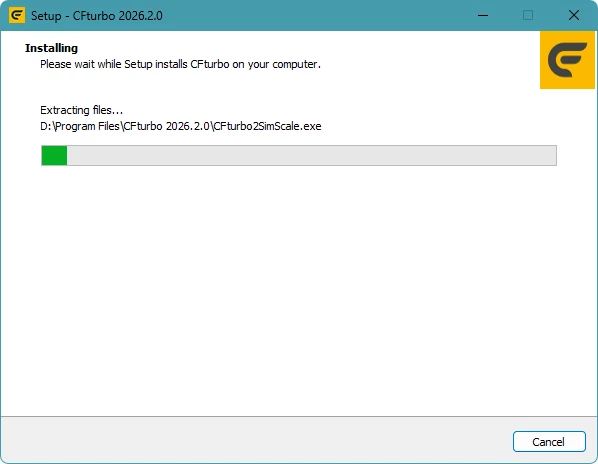The height and width of the screenshot is (464, 598).
Task: Click the CFturbo icon in the title bar
Action: tap(17, 15)
